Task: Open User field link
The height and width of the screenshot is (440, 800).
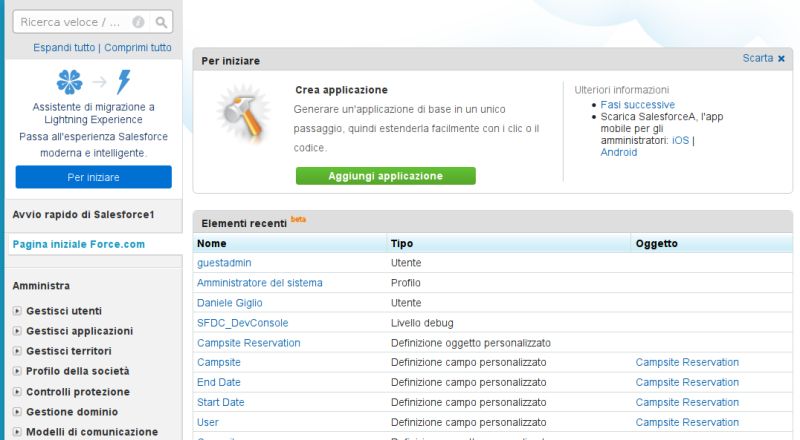Action: pos(208,422)
